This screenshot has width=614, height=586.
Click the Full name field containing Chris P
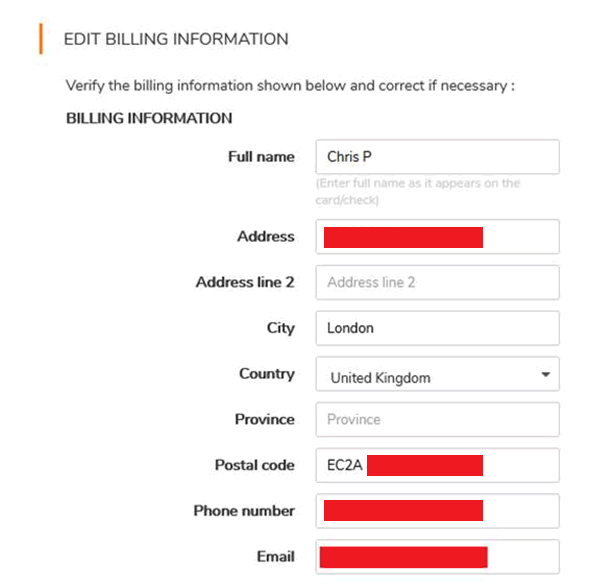(x=437, y=157)
